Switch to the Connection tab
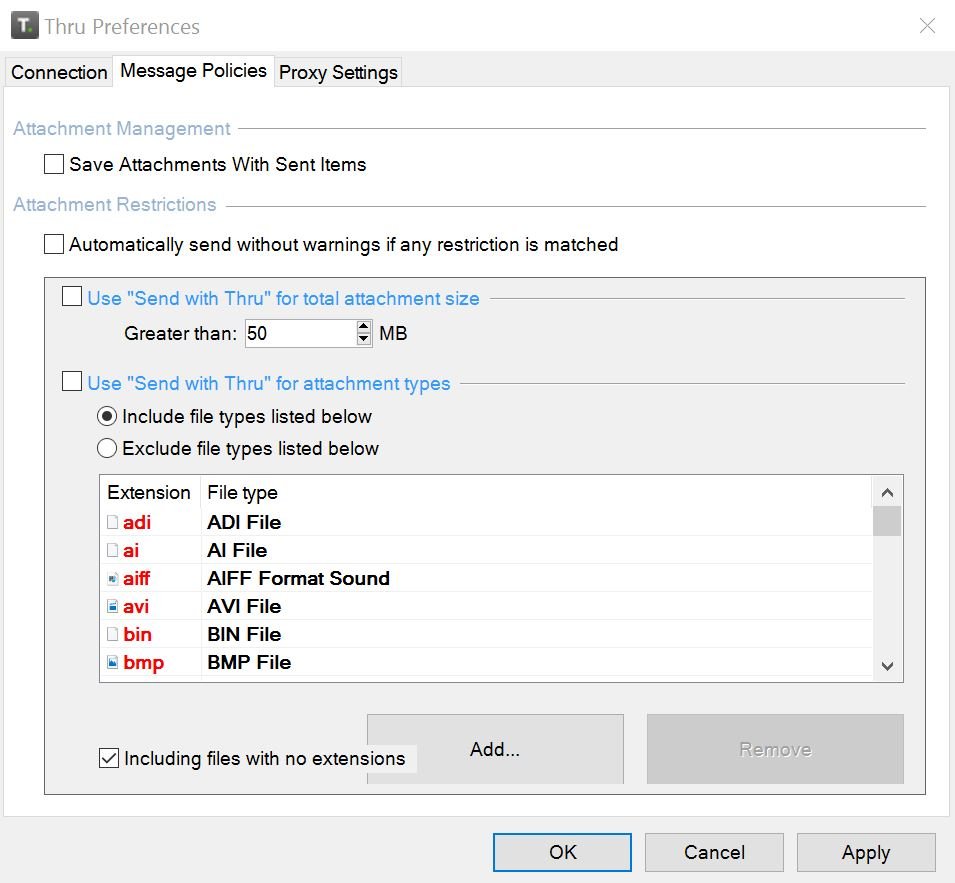This screenshot has height=883, width=955. [x=59, y=72]
